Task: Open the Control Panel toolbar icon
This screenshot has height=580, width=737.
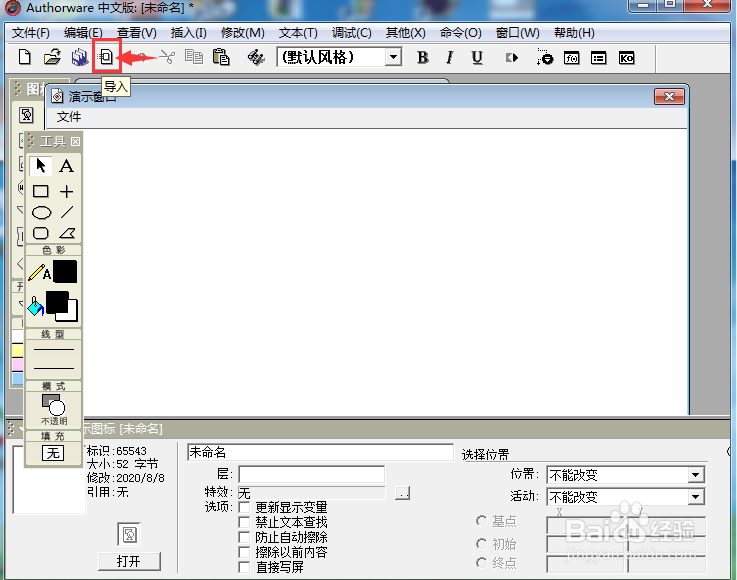Action: tap(544, 57)
